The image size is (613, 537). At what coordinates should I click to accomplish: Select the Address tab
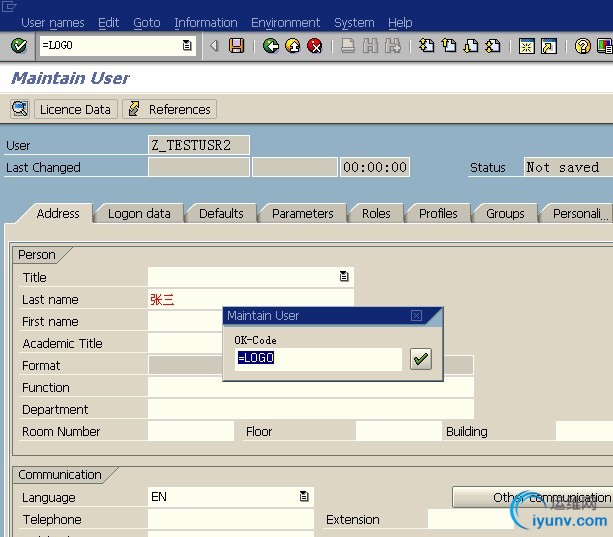click(x=57, y=213)
